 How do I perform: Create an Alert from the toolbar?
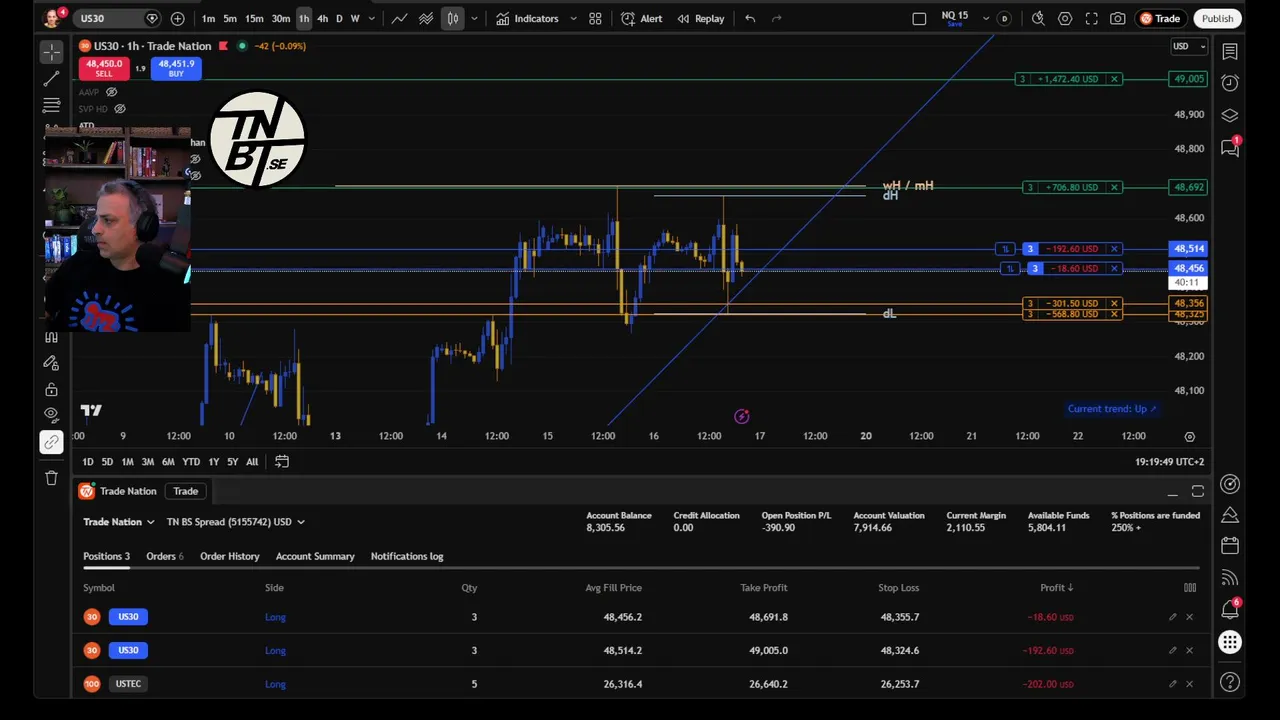point(641,18)
